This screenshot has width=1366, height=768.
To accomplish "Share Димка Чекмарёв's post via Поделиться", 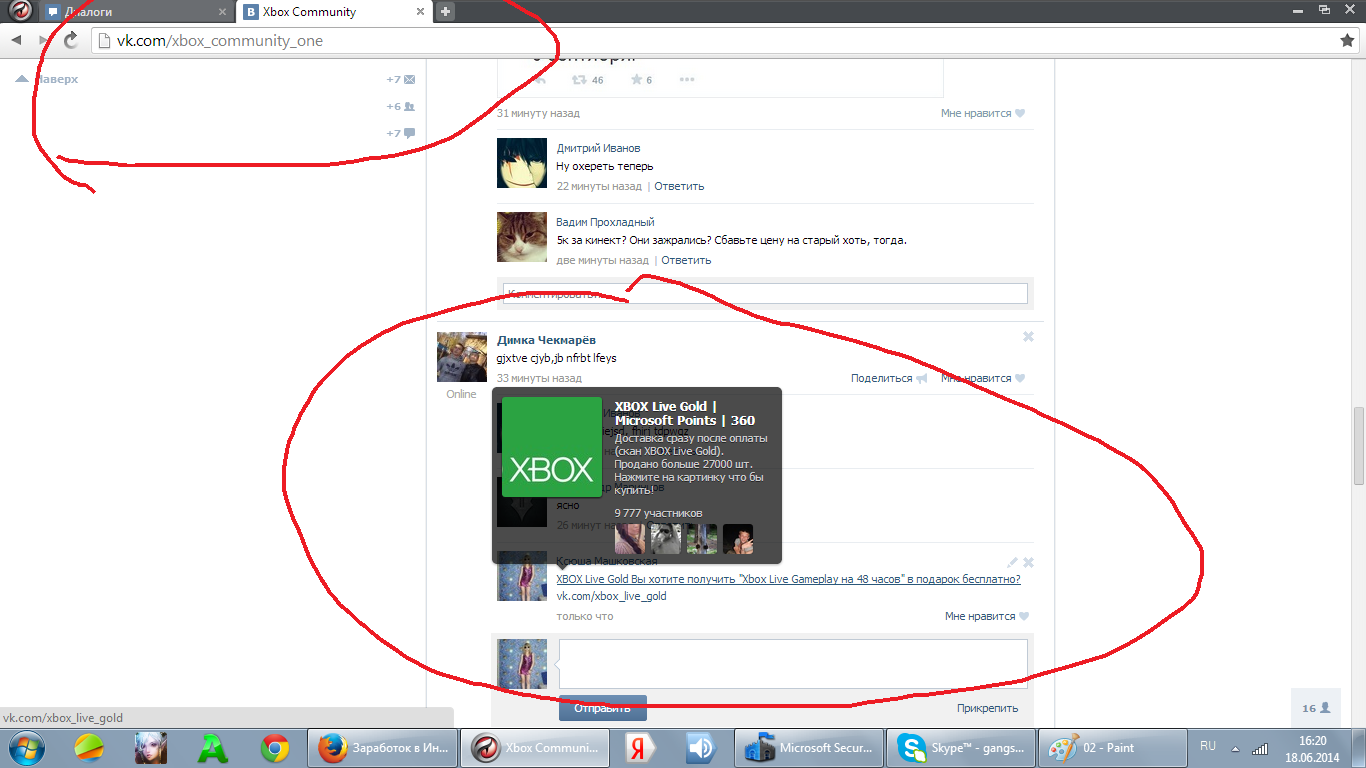I will tap(889, 378).
